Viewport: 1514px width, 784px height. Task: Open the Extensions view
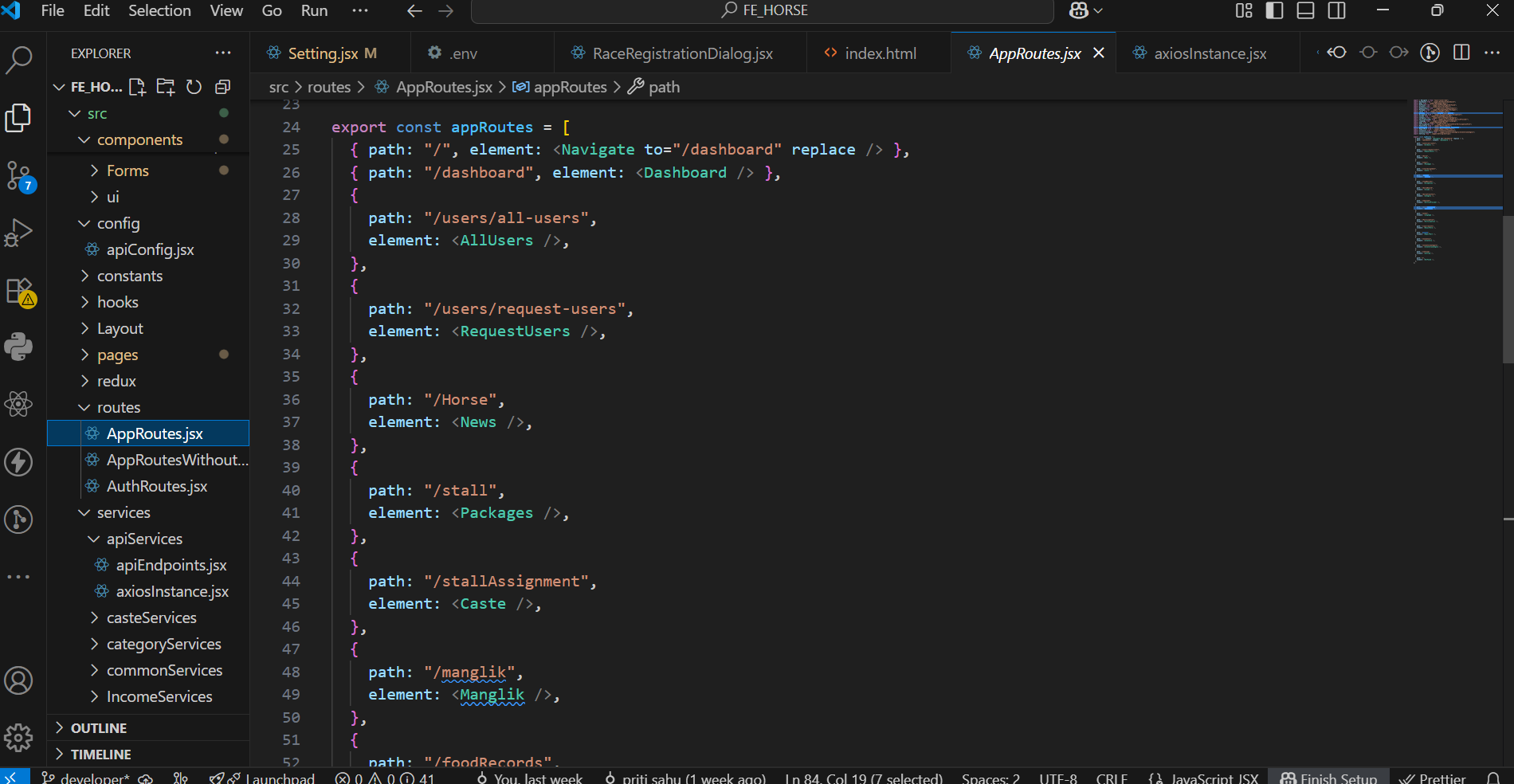19,292
